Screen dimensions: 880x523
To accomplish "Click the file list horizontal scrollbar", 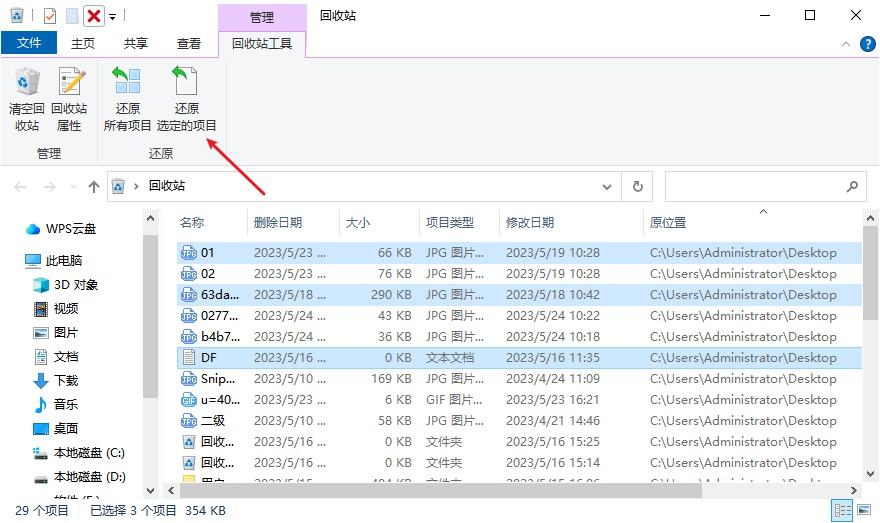I will 441,490.
